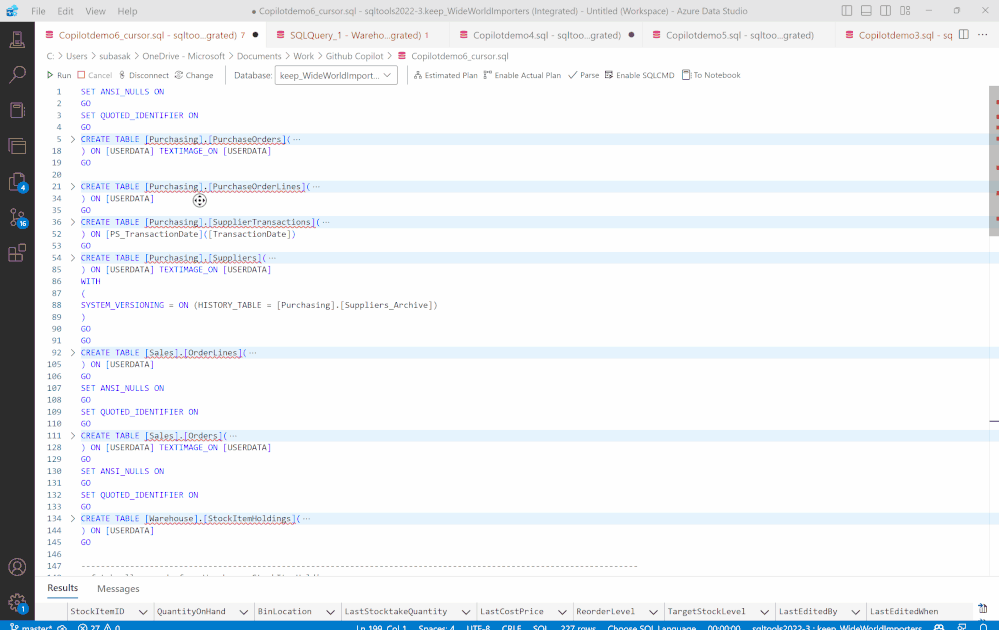Click the Azure Data Studio app icon

pos(12,11)
